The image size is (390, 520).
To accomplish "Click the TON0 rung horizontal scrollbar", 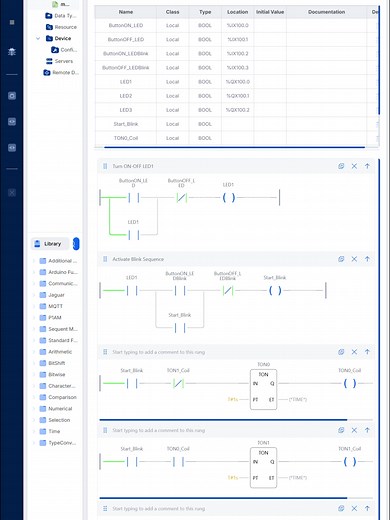I will 223,420.
